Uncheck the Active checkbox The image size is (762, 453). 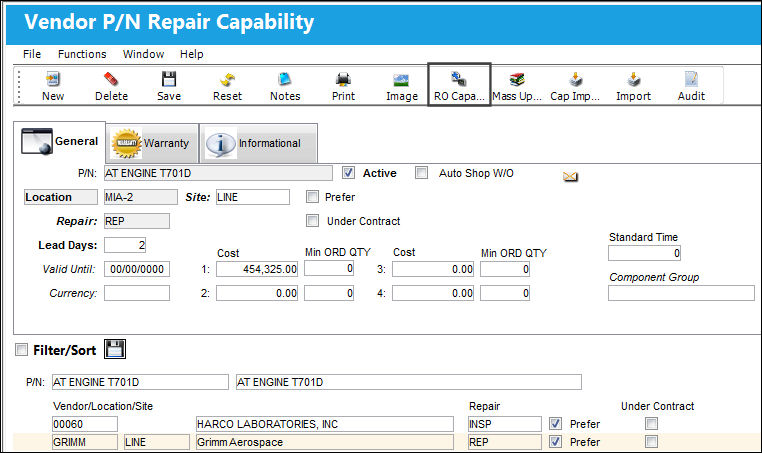[x=348, y=173]
